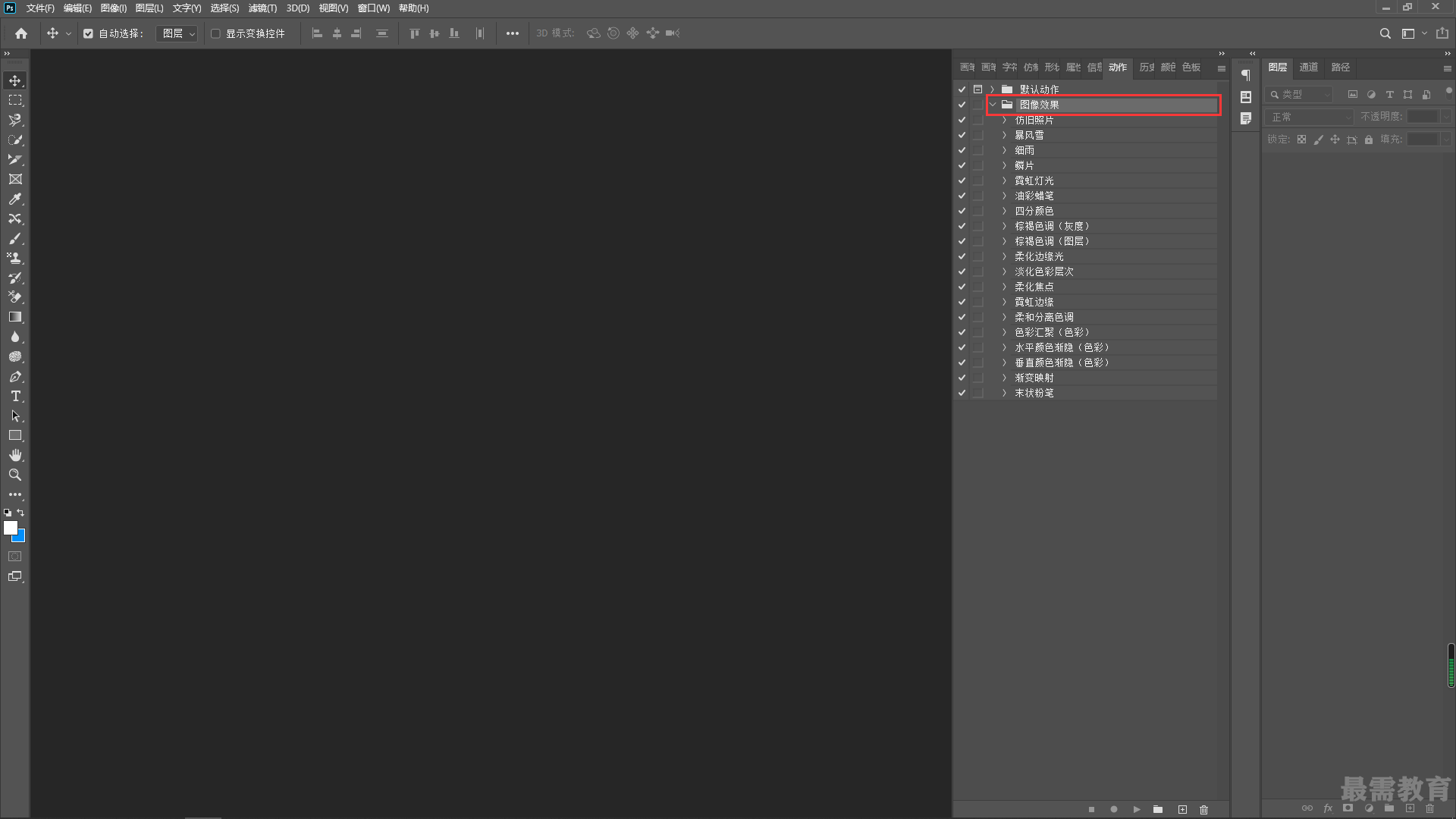The height and width of the screenshot is (819, 1456).
Task: Toggle the checkmark beside 暴风雪 action
Action: pyautogui.click(x=962, y=135)
